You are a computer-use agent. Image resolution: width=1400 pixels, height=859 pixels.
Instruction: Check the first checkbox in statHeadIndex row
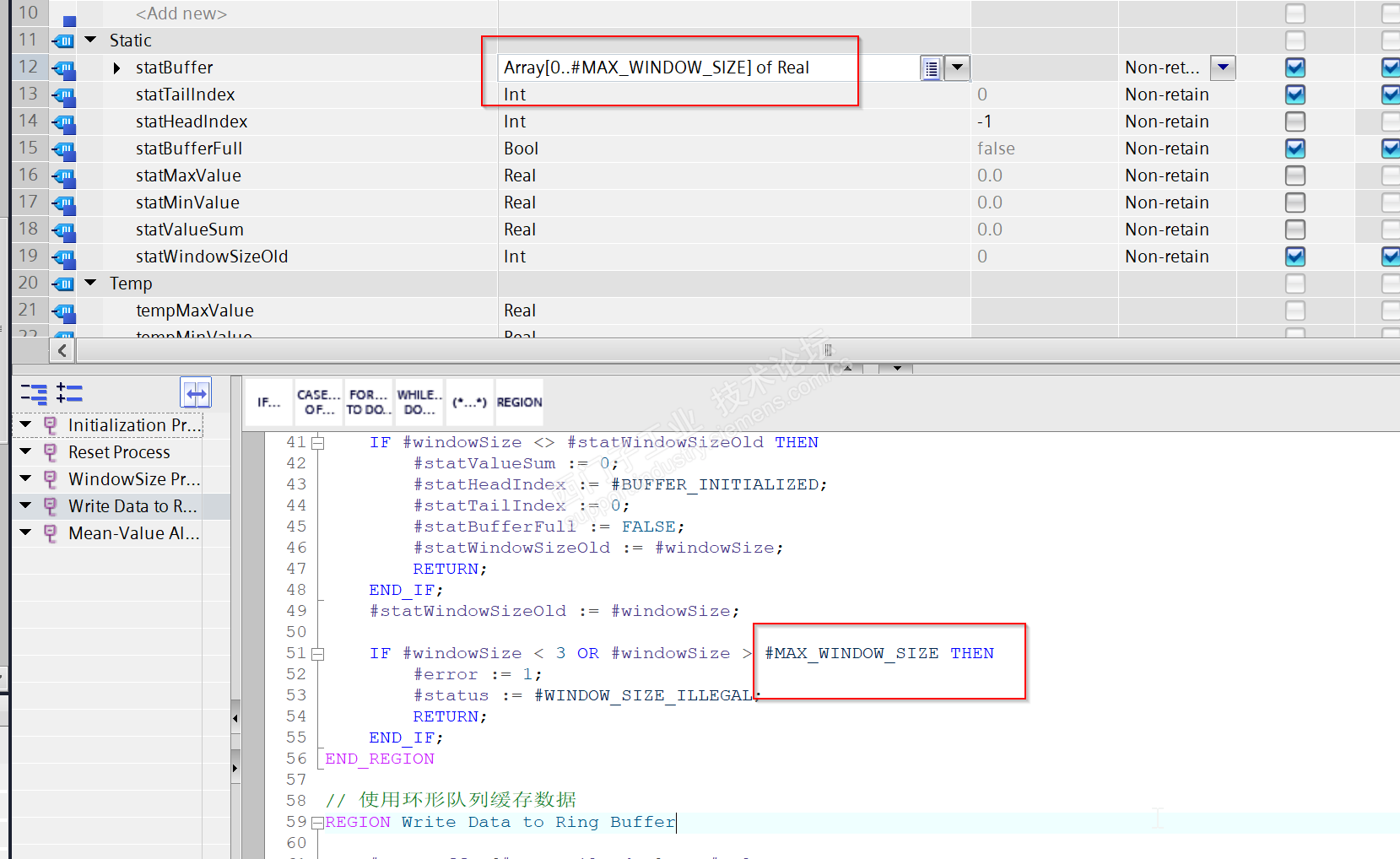1295,122
